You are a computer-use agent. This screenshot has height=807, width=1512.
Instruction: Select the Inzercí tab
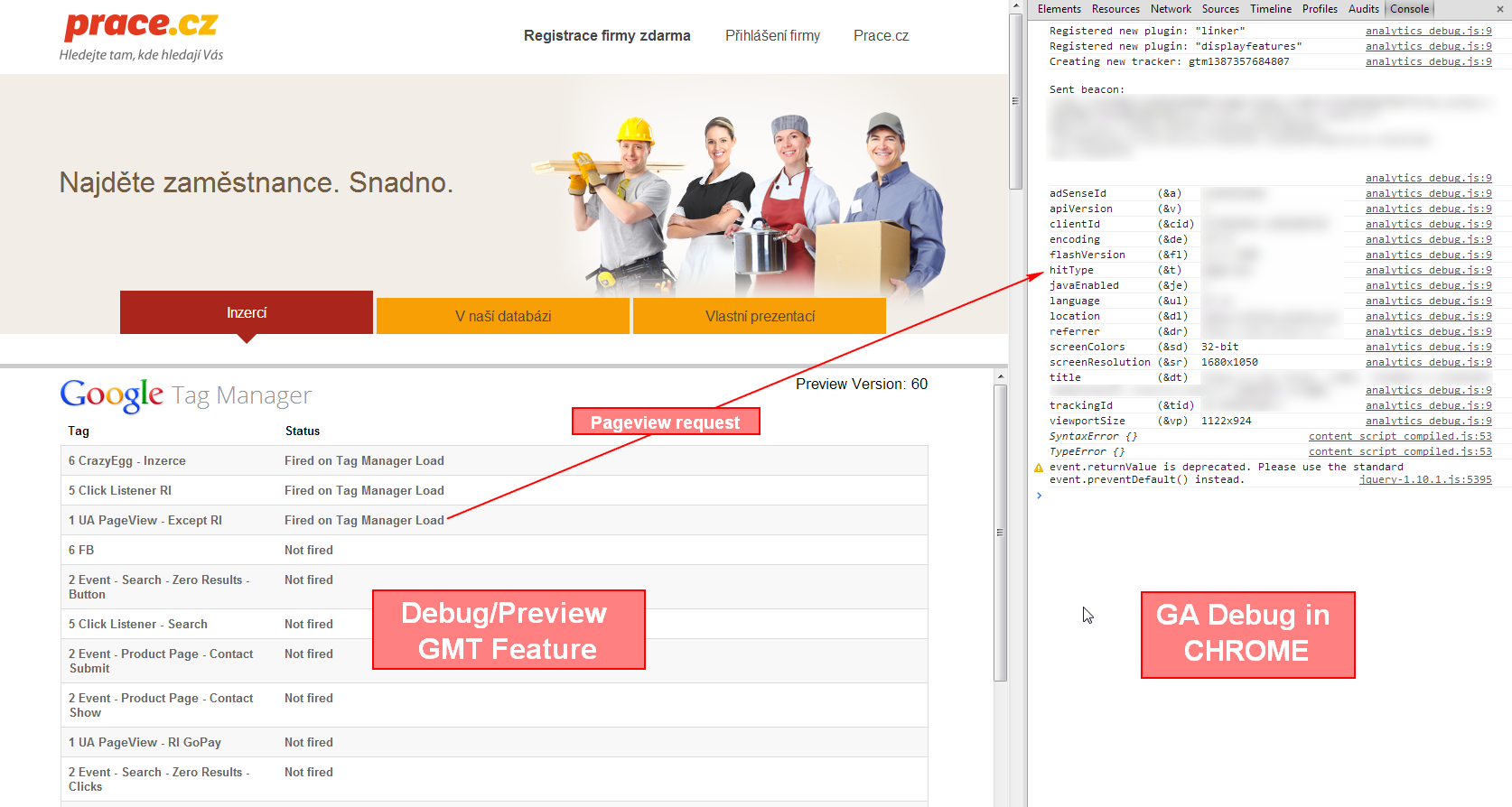(247, 312)
